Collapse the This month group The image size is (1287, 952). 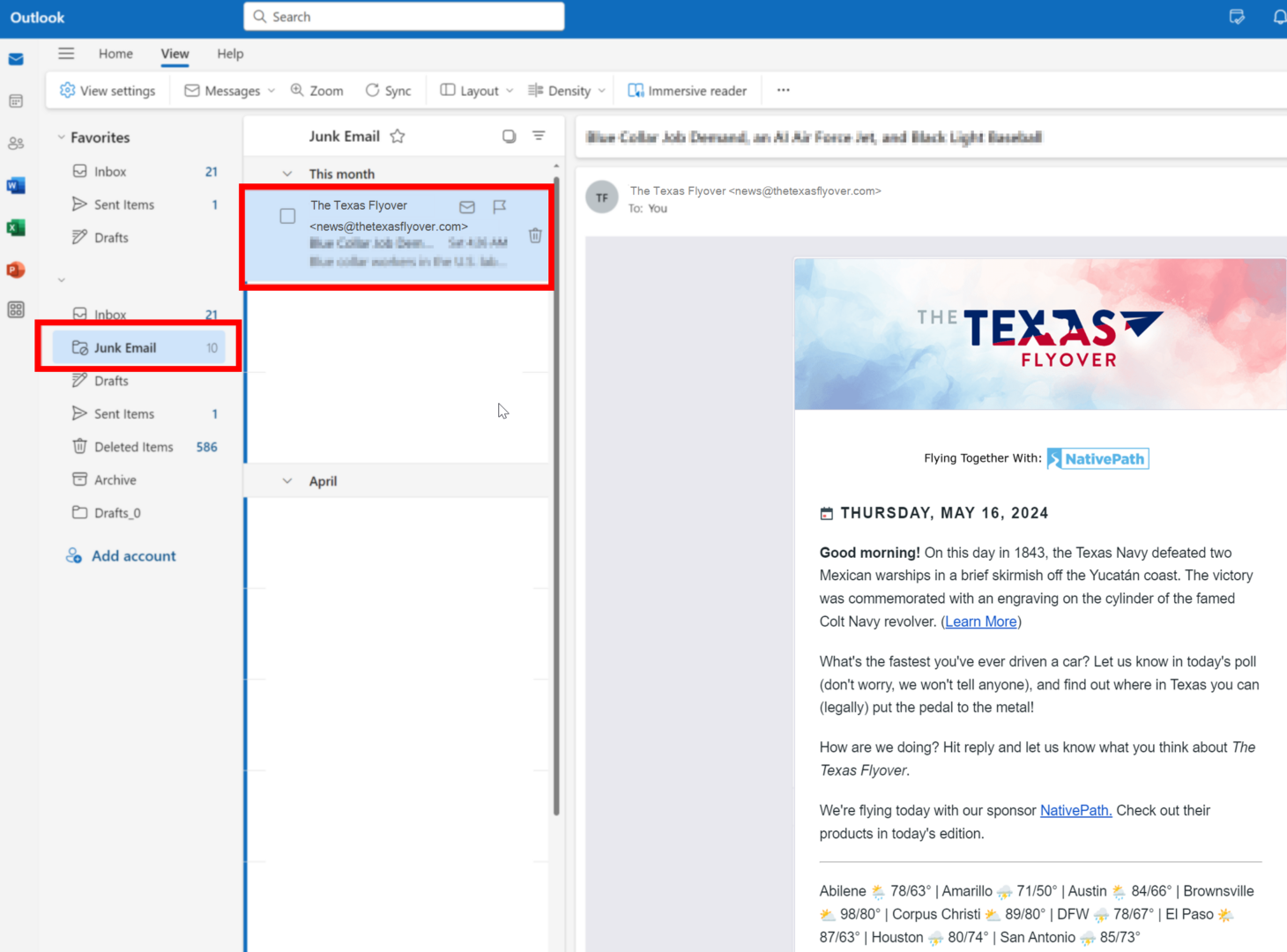[287, 175]
